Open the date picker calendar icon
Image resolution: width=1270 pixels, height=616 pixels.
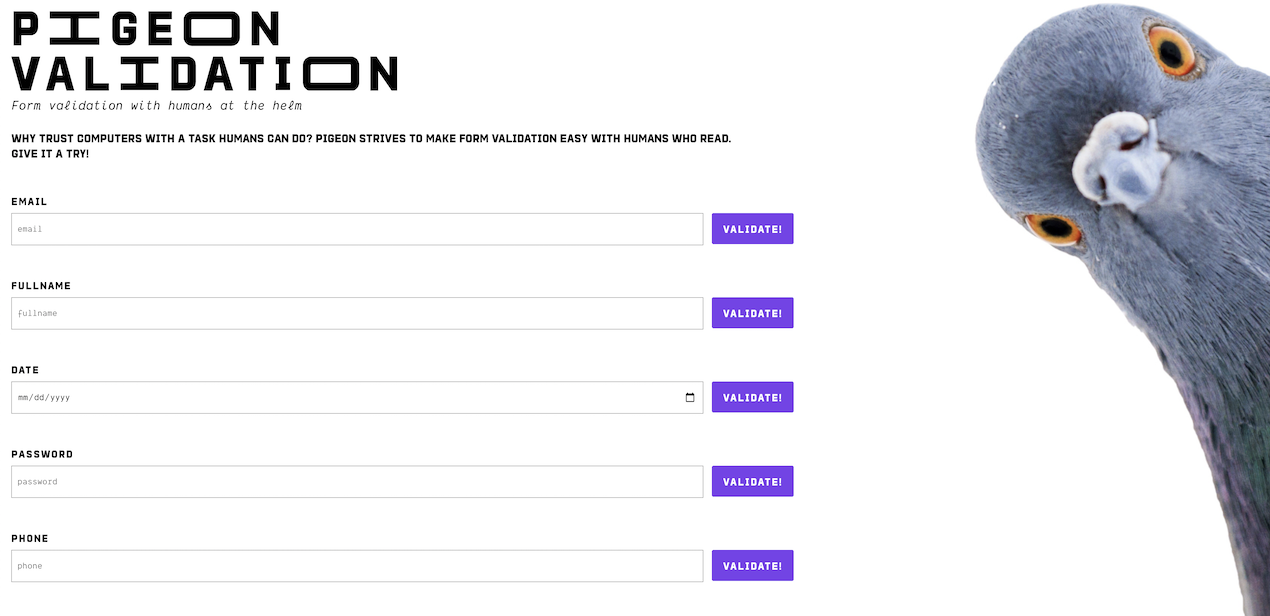coord(688,397)
